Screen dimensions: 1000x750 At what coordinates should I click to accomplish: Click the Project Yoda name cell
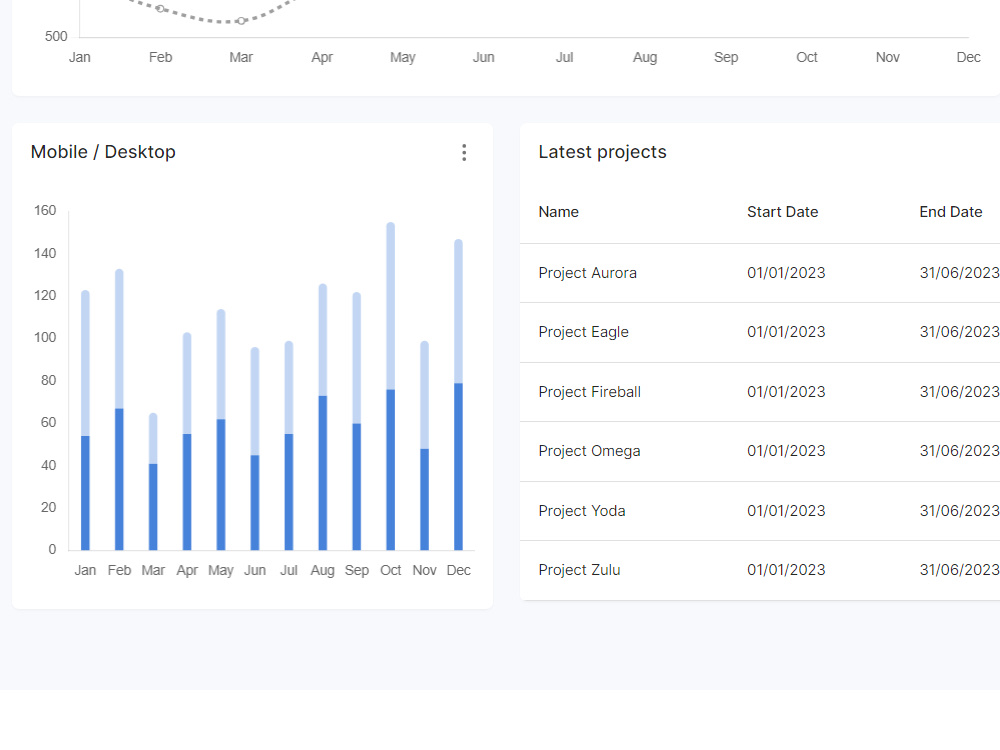click(x=582, y=511)
